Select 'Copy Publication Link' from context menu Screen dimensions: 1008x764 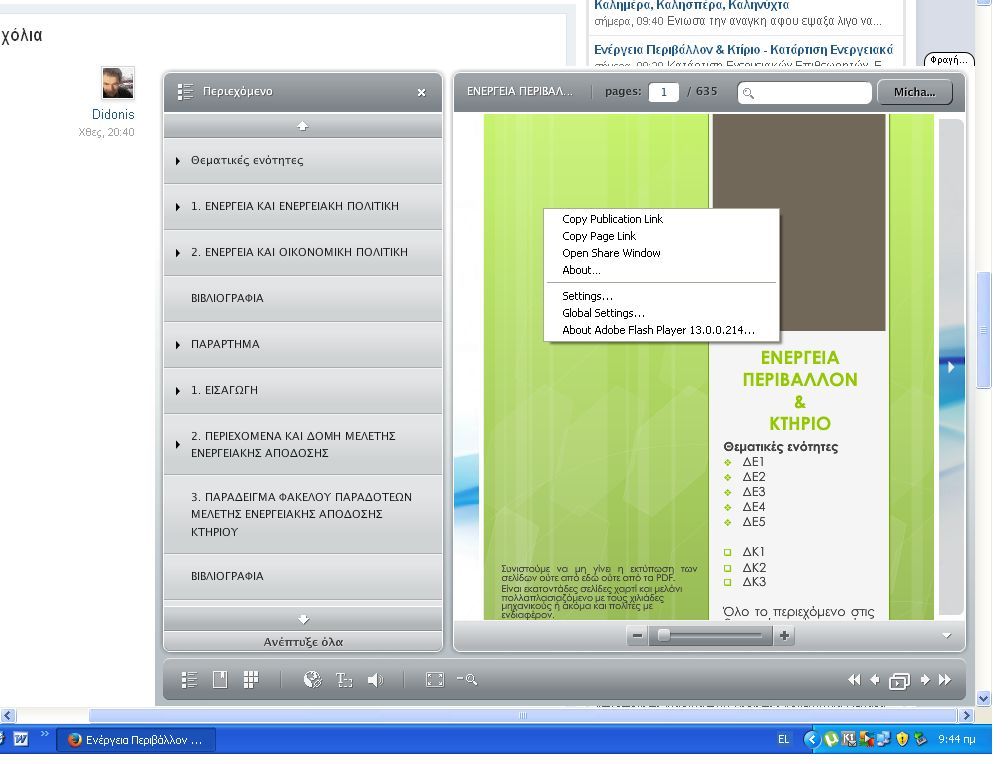pyautogui.click(x=612, y=219)
